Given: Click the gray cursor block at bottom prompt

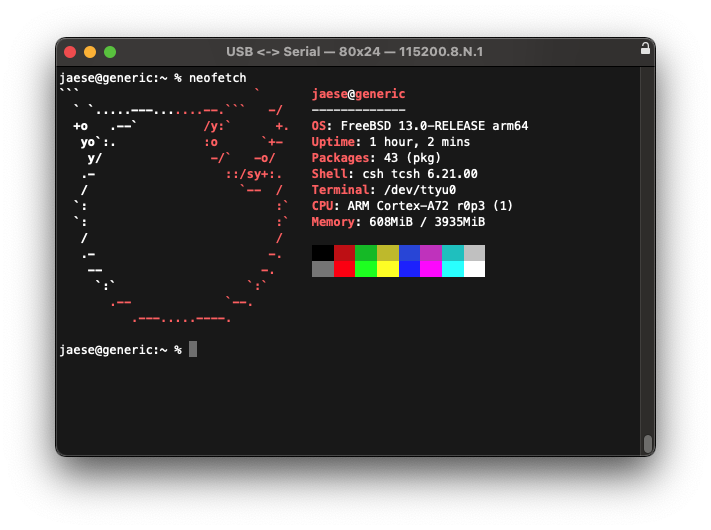Looking at the screenshot, I should click(x=193, y=349).
